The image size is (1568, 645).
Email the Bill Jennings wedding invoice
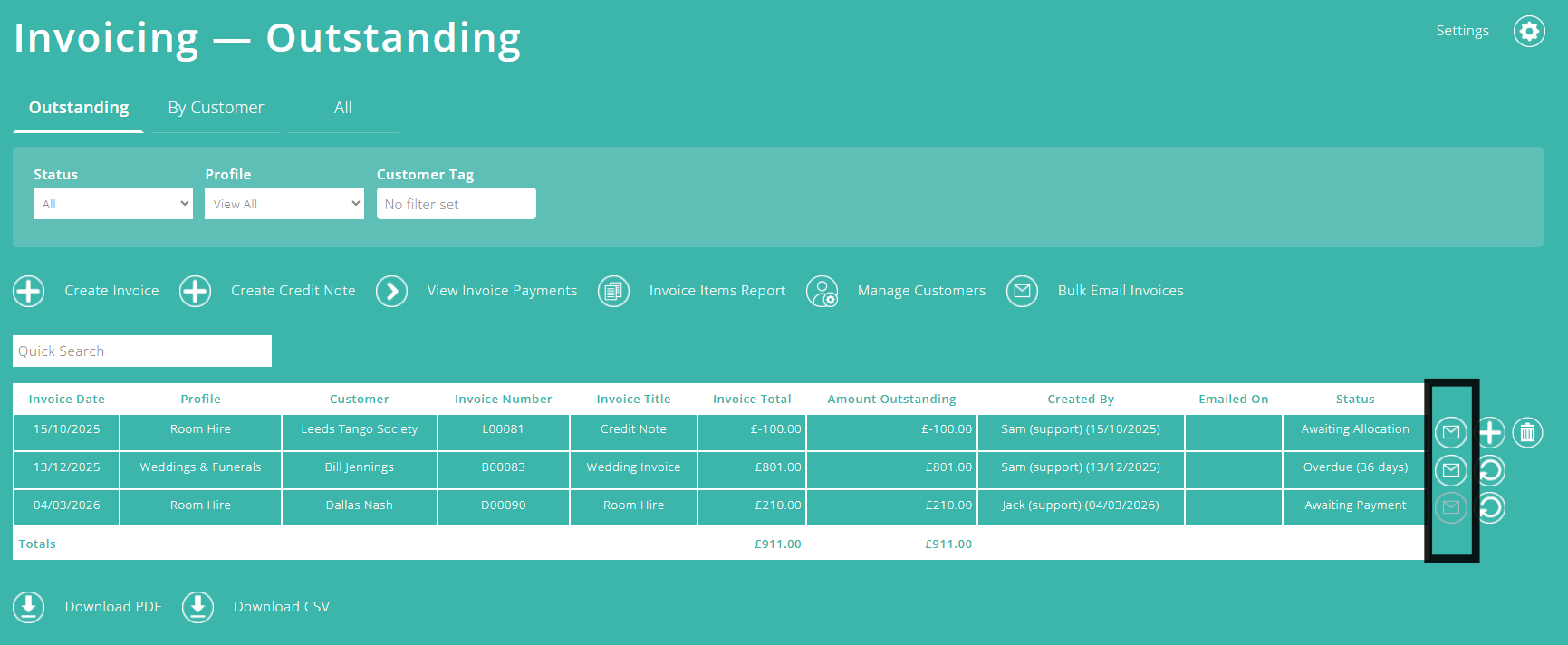[x=1451, y=470]
